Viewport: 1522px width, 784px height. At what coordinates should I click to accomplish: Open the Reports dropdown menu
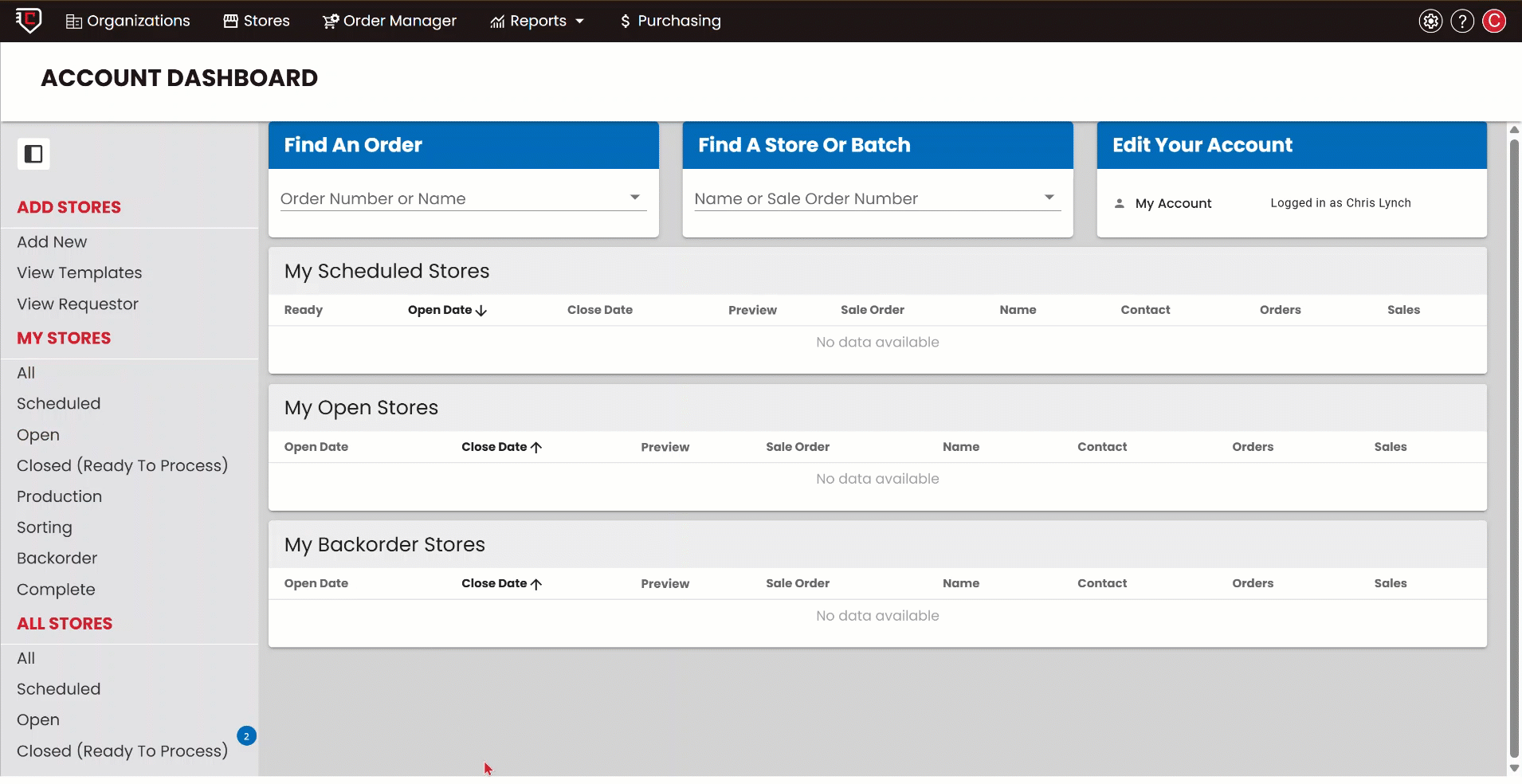(x=538, y=22)
